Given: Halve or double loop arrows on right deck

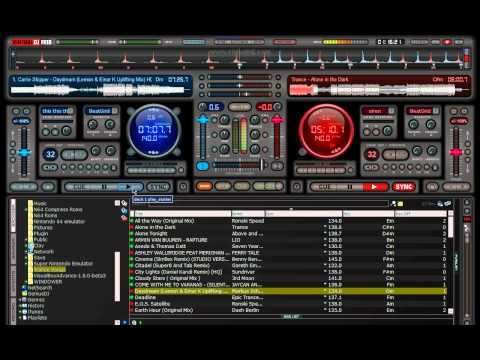Looking at the screenshot, I should click(x=372, y=167).
